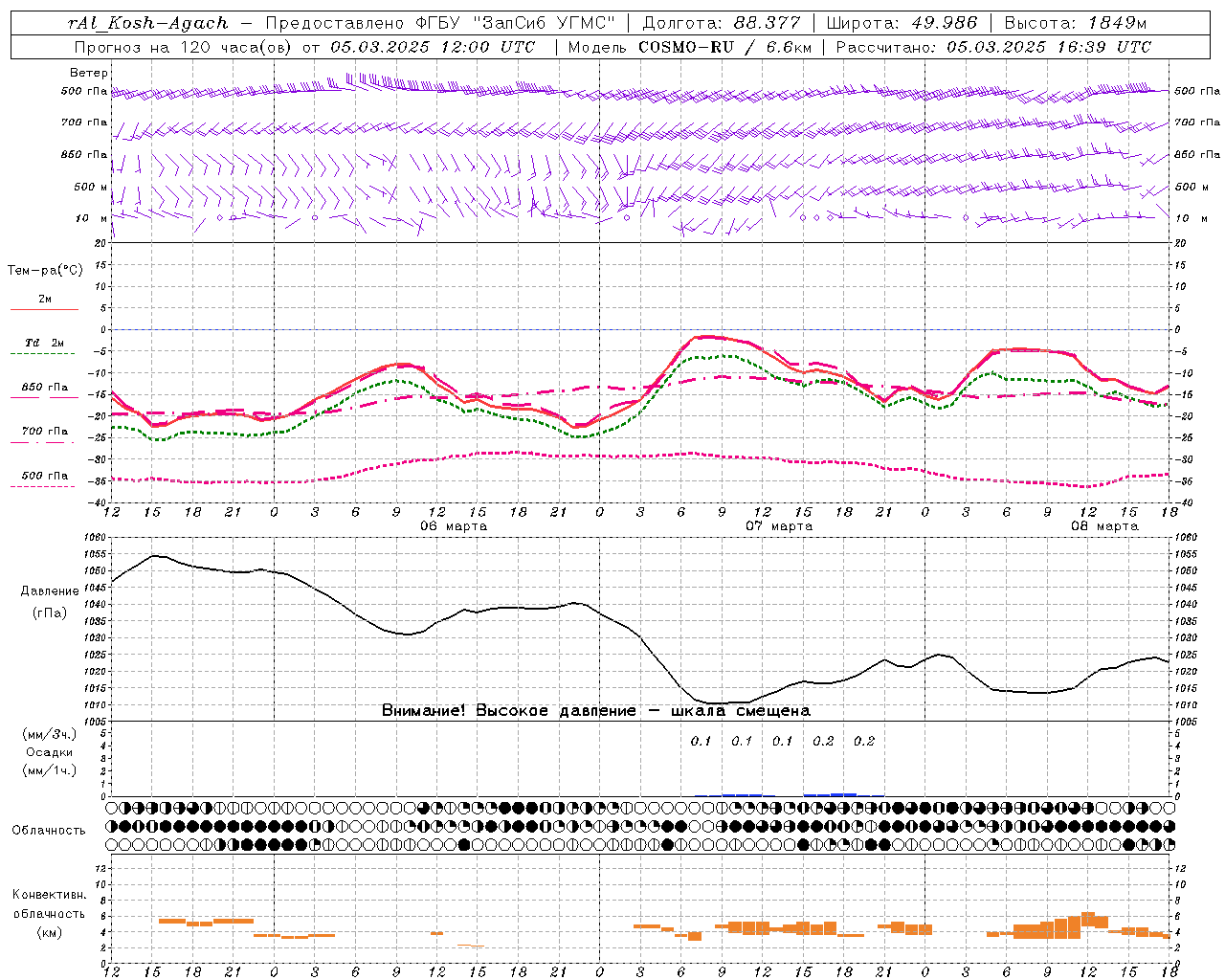Click the Широта: 49.986 value

pos(902,23)
